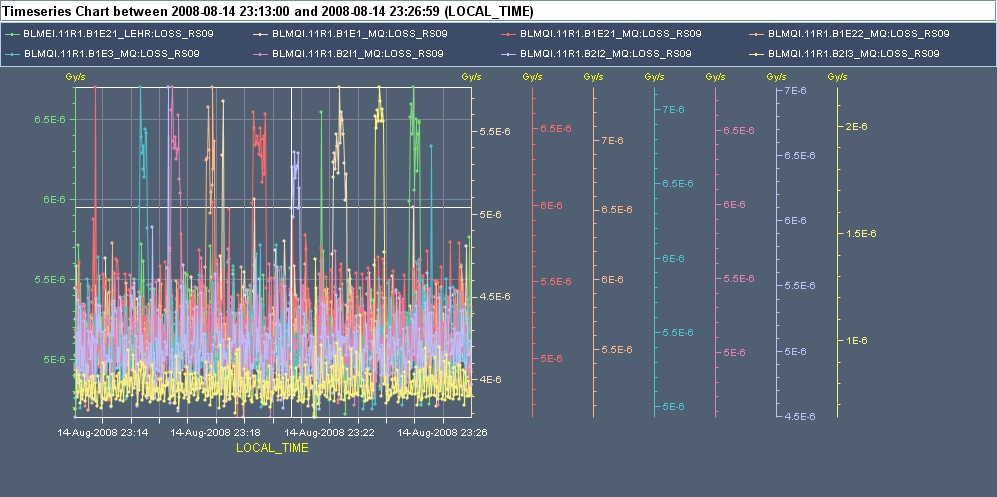997x497 pixels.
Task: Click the cyan axis 5E-6 tick label
Action: coord(673,407)
